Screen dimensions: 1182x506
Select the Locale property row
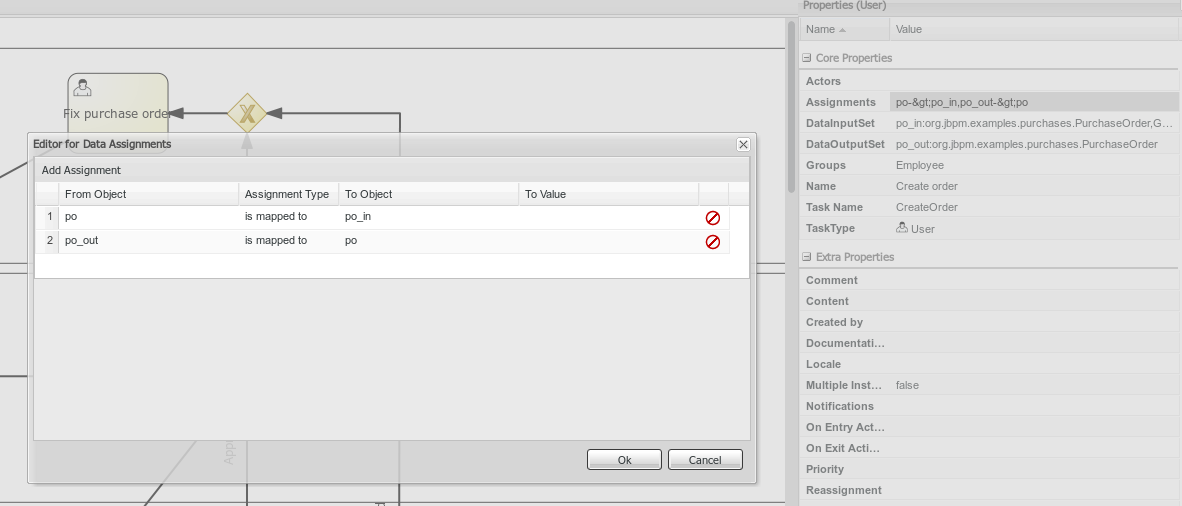989,365
